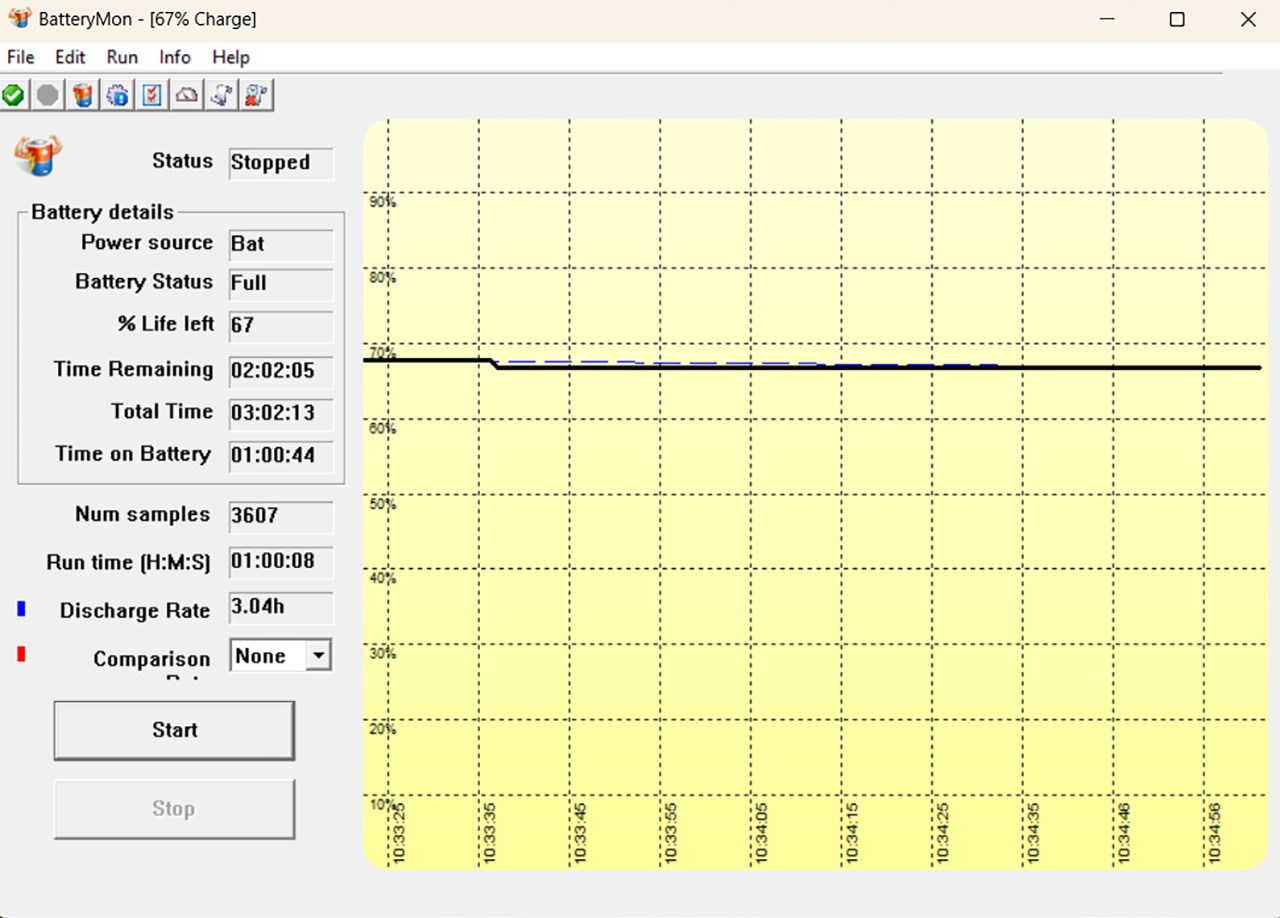Open battery information toolbar icon

(83, 96)
